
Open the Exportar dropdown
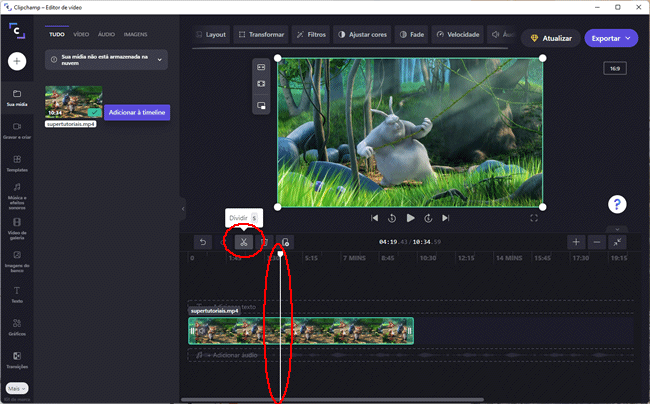pos(611,38)
